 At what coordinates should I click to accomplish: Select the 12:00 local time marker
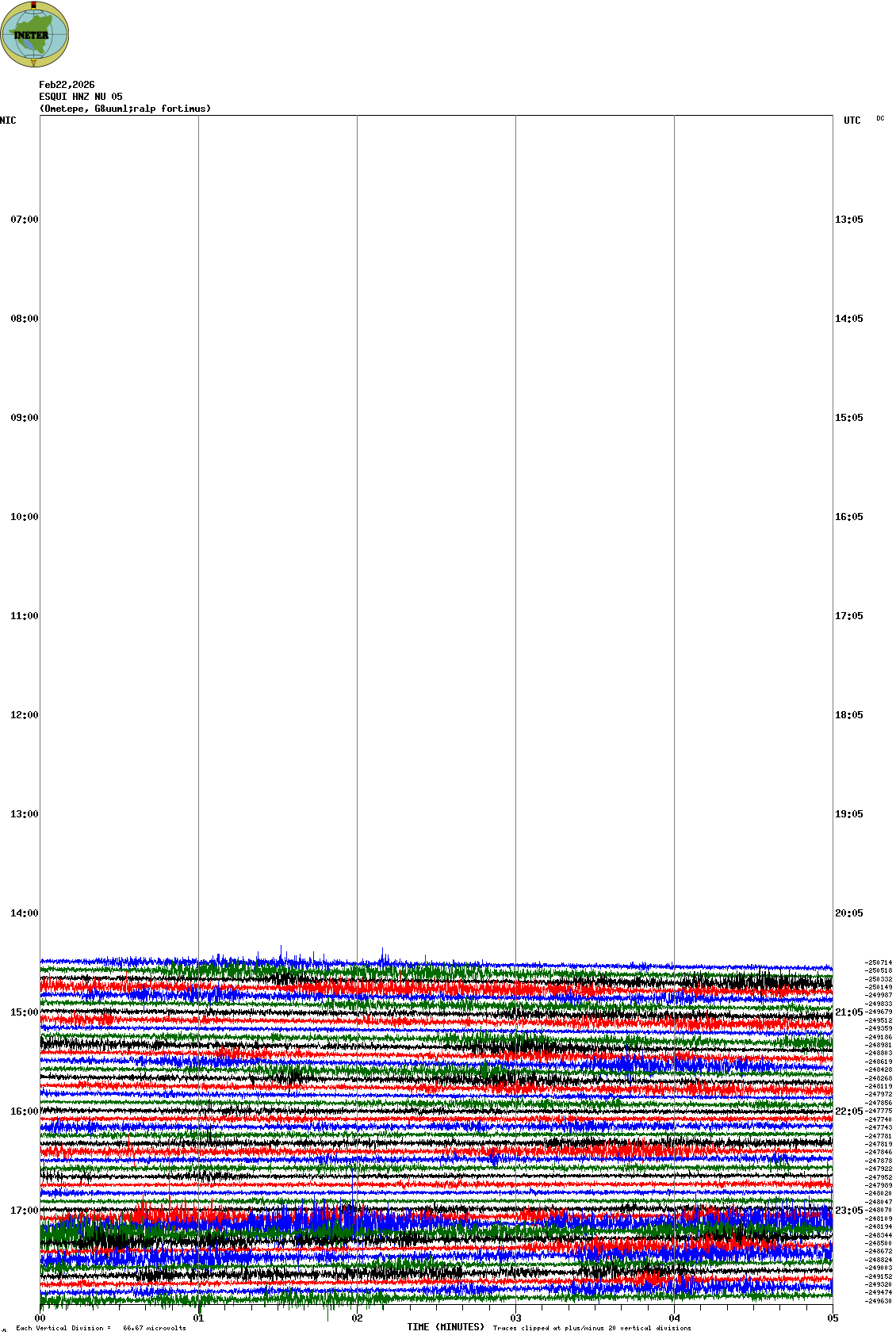coord(24,715)
